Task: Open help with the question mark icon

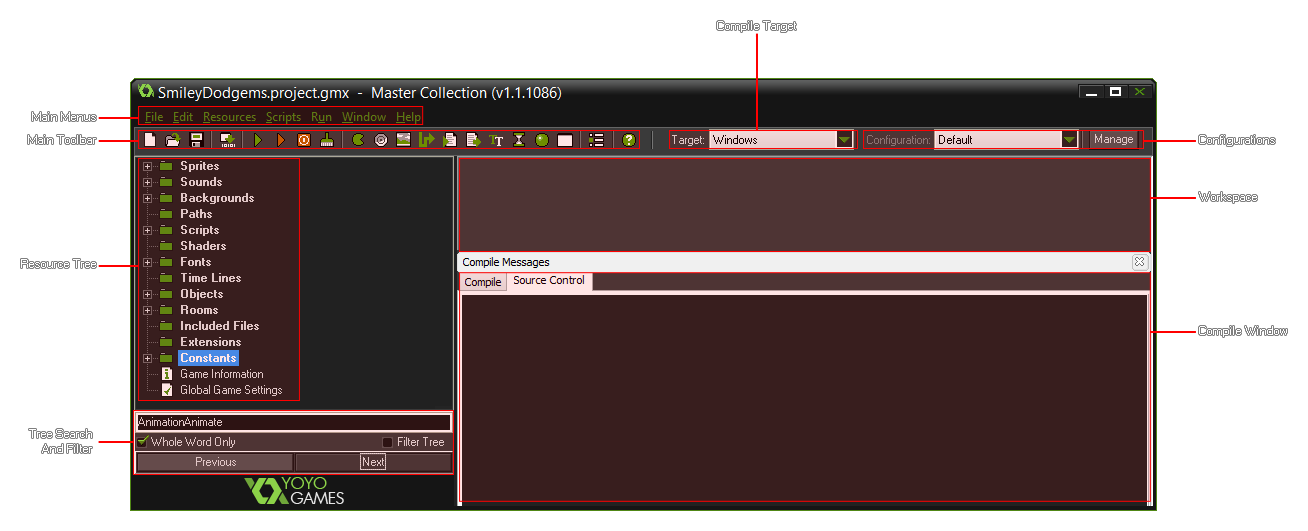Action: [x=629, y=140]
